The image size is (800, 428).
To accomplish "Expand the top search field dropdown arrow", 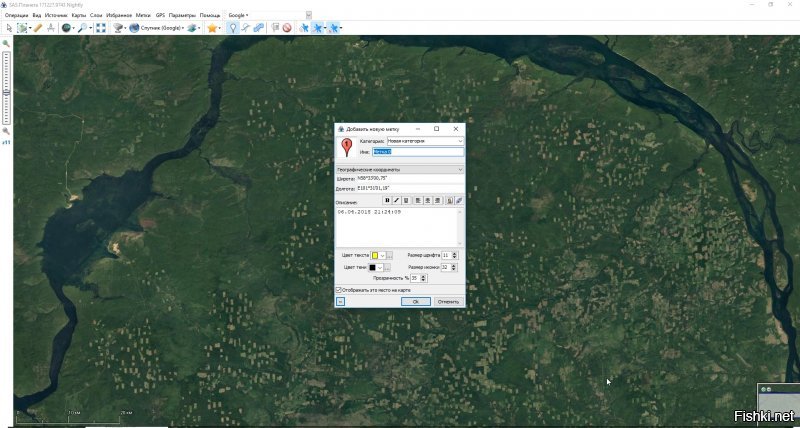I will point(309,15).
